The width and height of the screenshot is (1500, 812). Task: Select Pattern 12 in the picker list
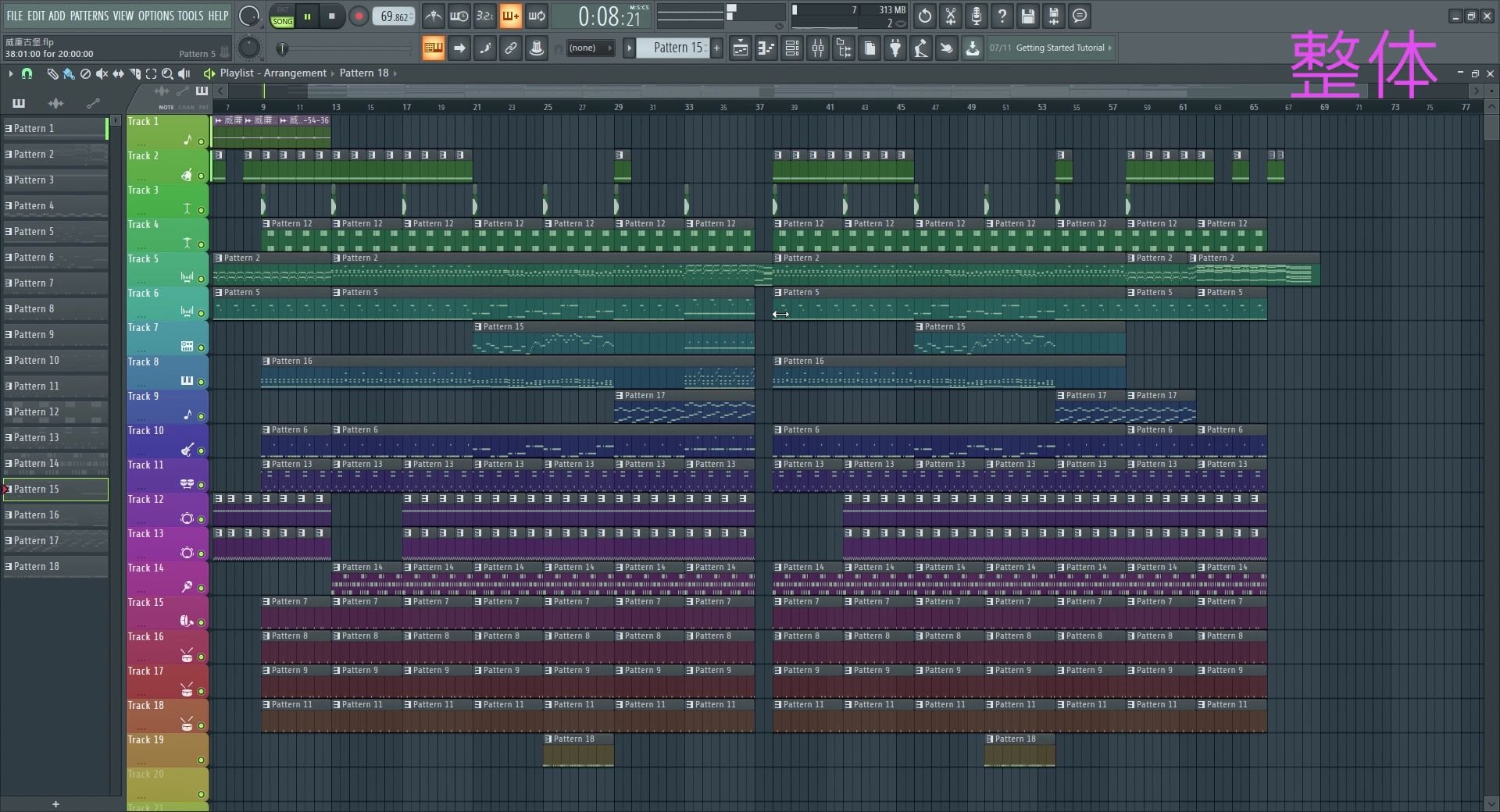pos(55,411)
